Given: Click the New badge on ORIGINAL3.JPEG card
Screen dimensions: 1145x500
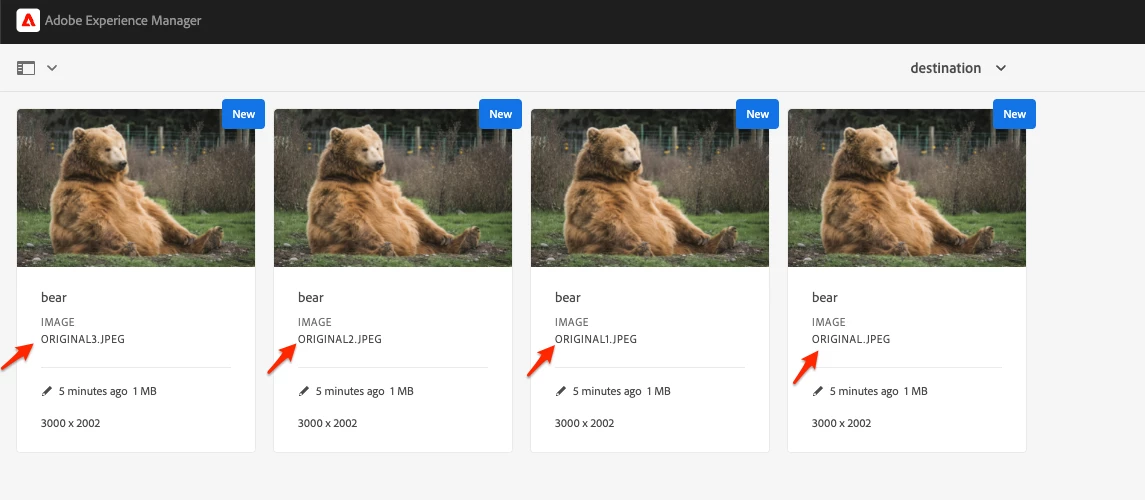Looking at the screenshot, I should [x=244, y=114].
